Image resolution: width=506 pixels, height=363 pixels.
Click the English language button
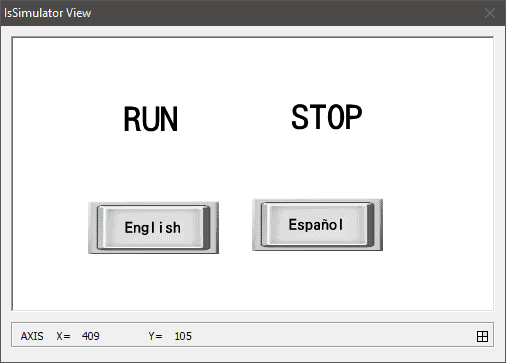point(153,228)
